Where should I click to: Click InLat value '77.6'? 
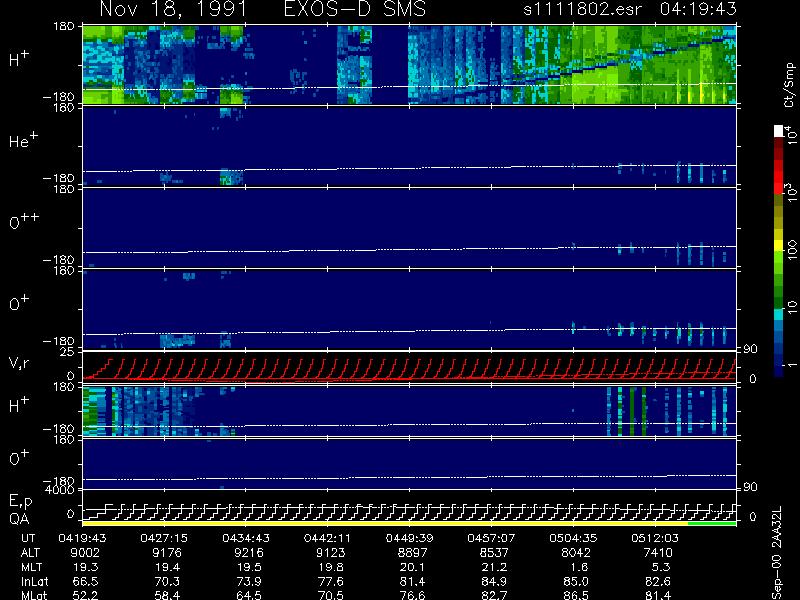(x=331, y=581)
